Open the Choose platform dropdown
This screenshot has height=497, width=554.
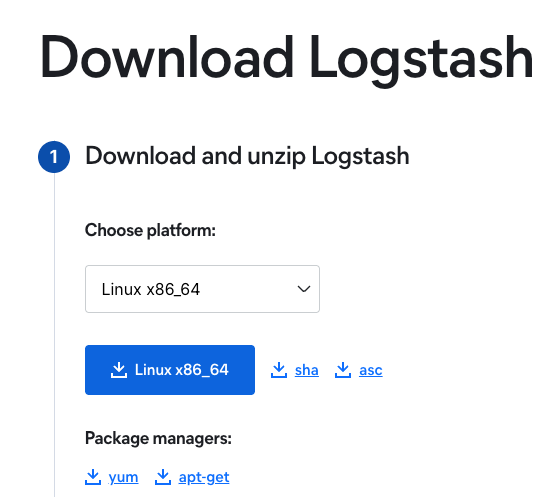click(x=202, y=289)
